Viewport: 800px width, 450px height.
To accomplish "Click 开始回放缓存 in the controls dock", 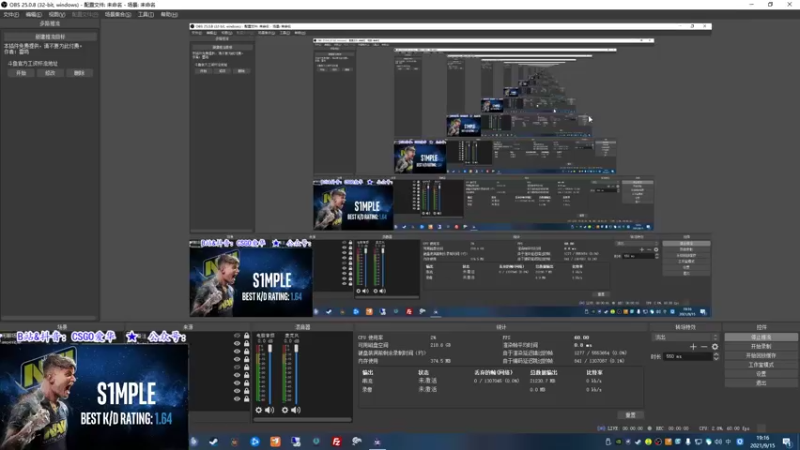I will pos(761,356).
